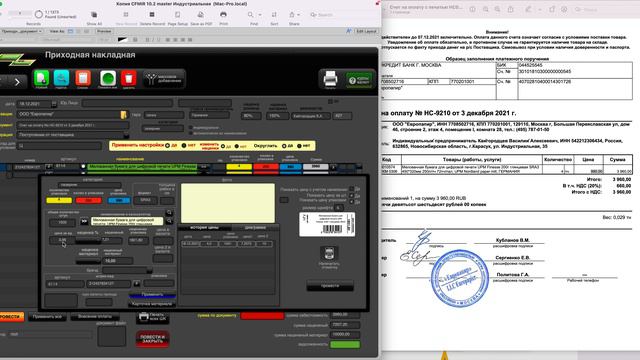Open the Find toolbar dropdown arrow
The image size is (640, 360).
pos(260,15)
